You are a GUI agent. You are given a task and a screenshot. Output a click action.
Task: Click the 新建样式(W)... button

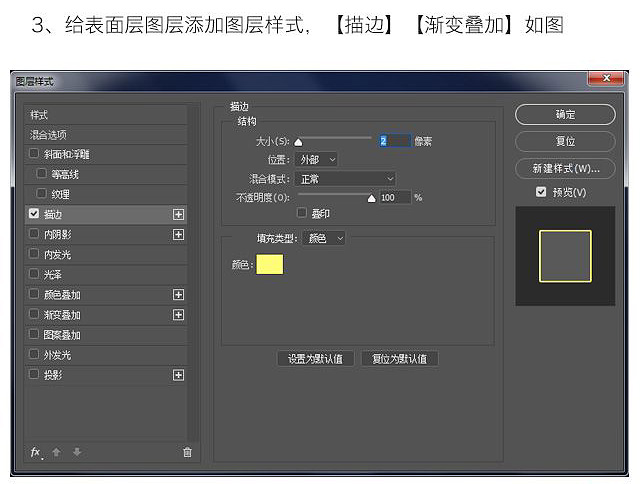click(x=565, y=169)
